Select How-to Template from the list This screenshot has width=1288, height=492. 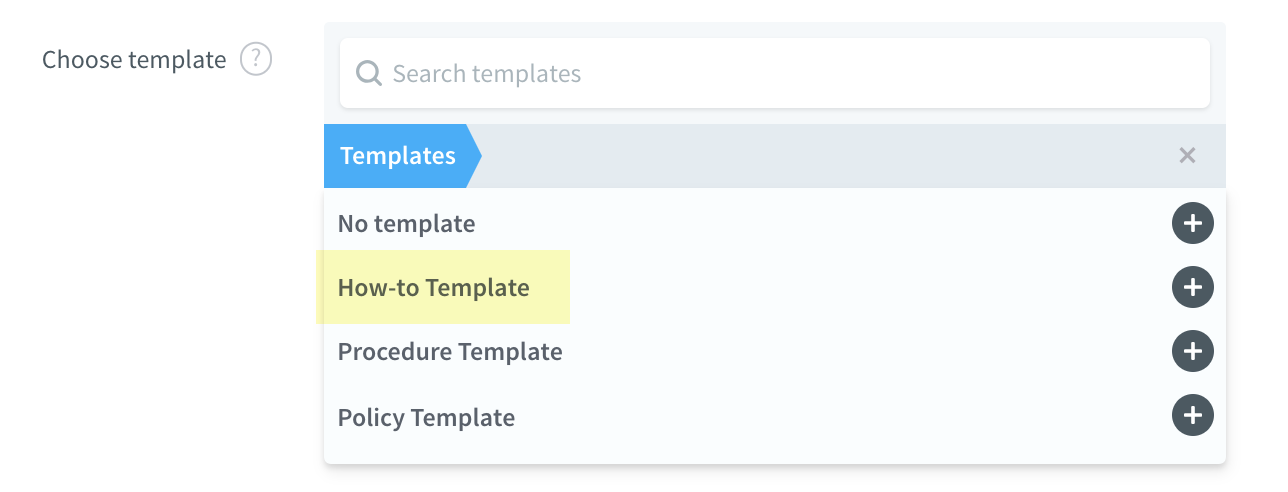[433, 288]
